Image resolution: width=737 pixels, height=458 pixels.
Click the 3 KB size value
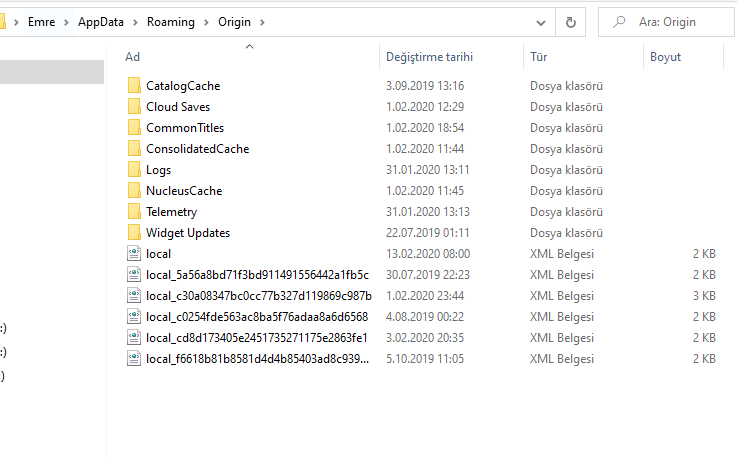(x=704, y=296)
